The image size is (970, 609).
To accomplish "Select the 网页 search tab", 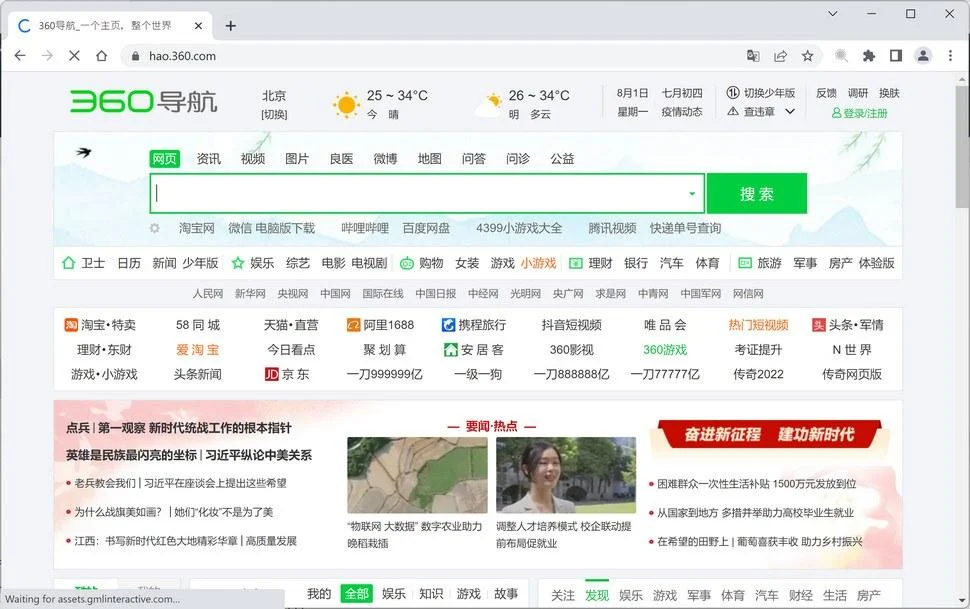I will pos(165,159).
